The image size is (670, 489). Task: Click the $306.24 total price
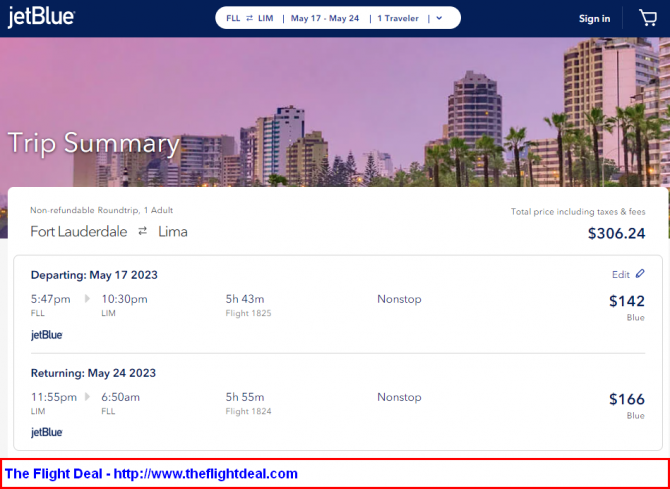(615, 233)
